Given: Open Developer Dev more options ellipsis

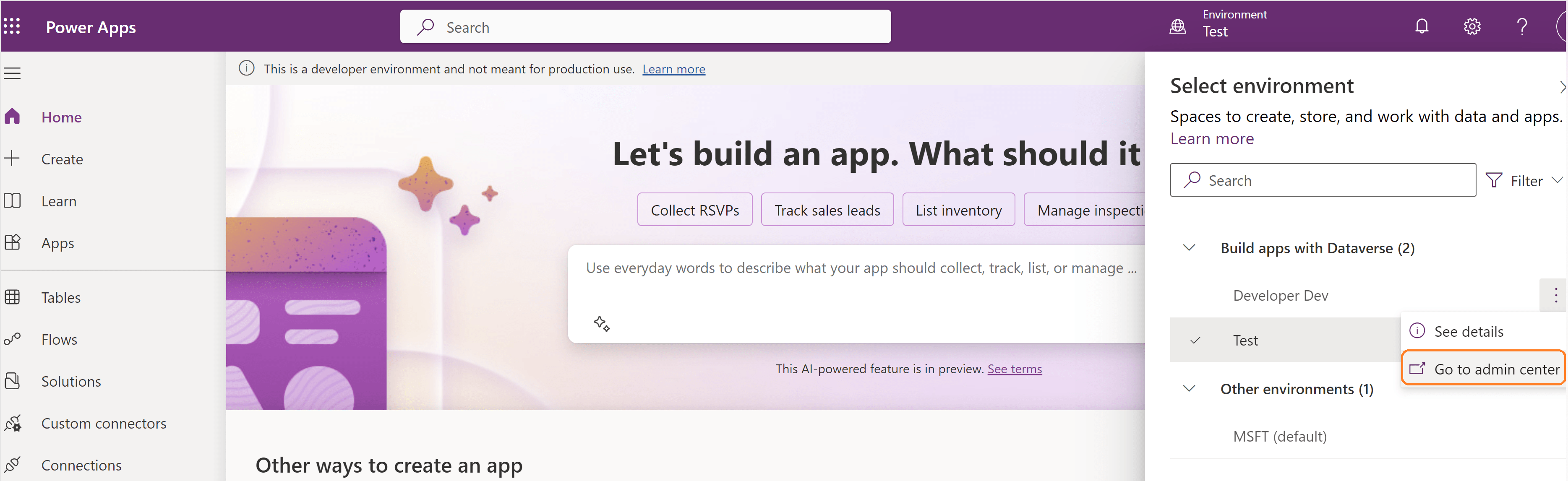Looking at the screenshot, I should pyautogui.click(x=1555, y=296).
